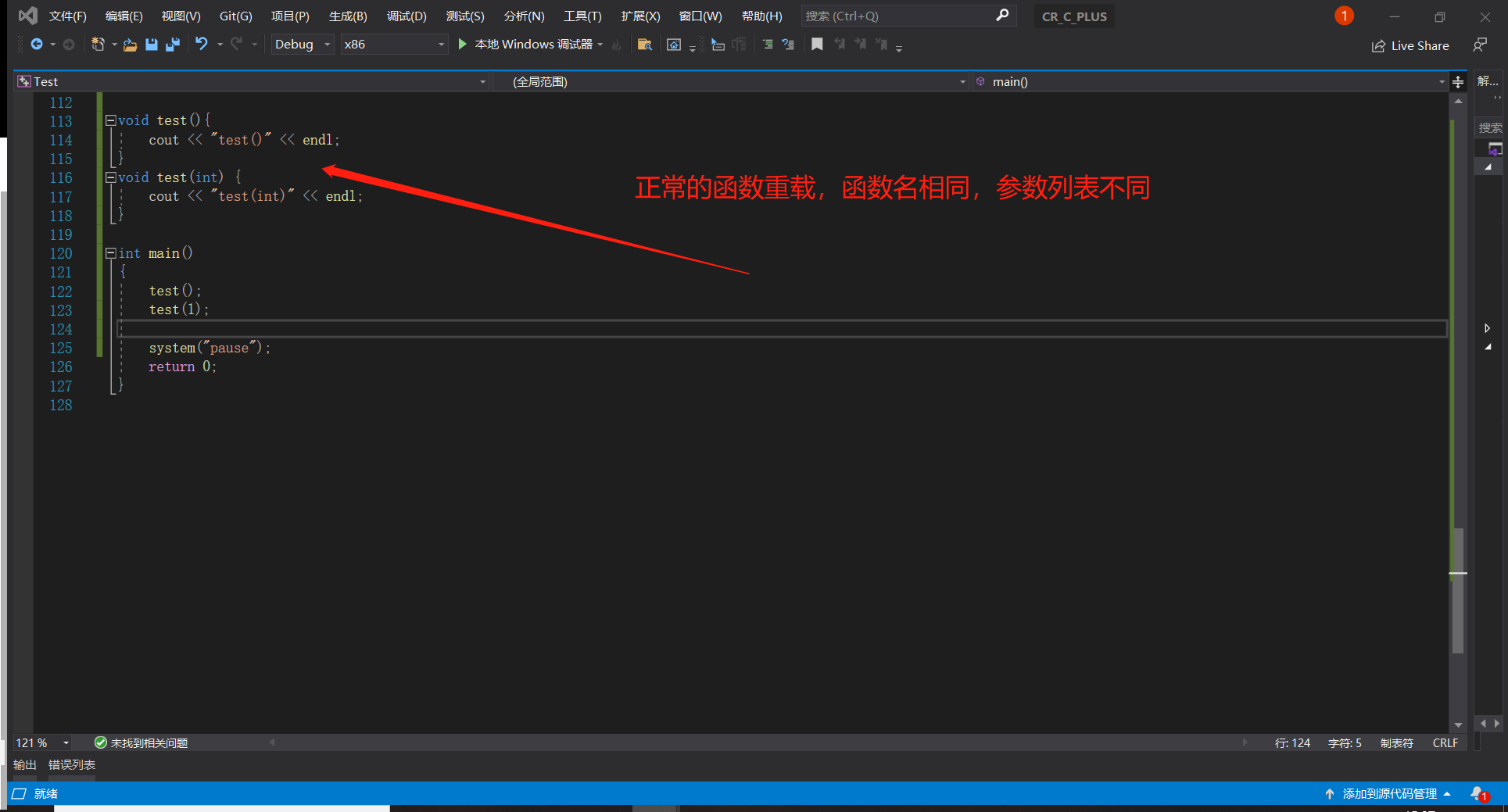Click line number 124 in the gutter
This screenshot has height=812, width=1508.
point(61,329)
